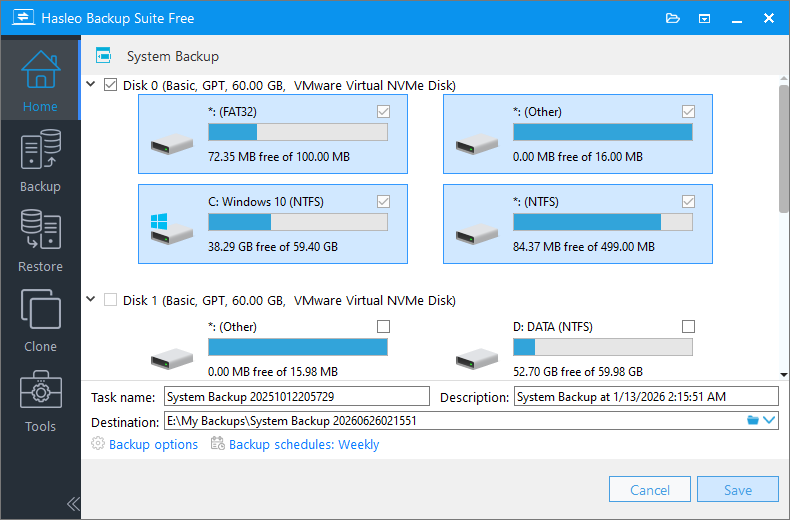The width and height of the screenshot is (790, 520).
Task: Click the D: DATA usage bar
Action: 603,347
